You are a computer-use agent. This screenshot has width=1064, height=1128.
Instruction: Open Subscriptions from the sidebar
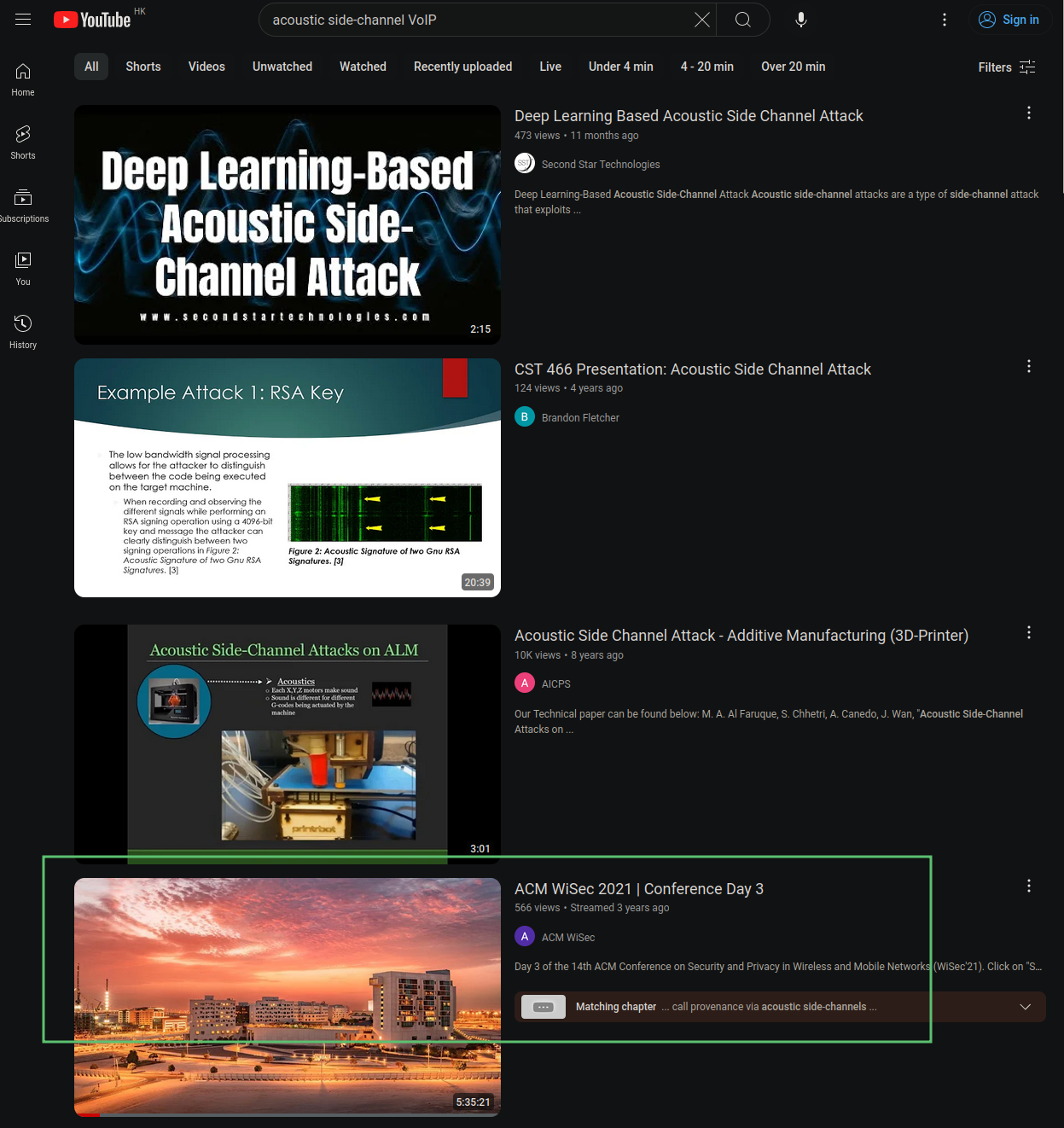pyautogui.click(x=23, y=205)
